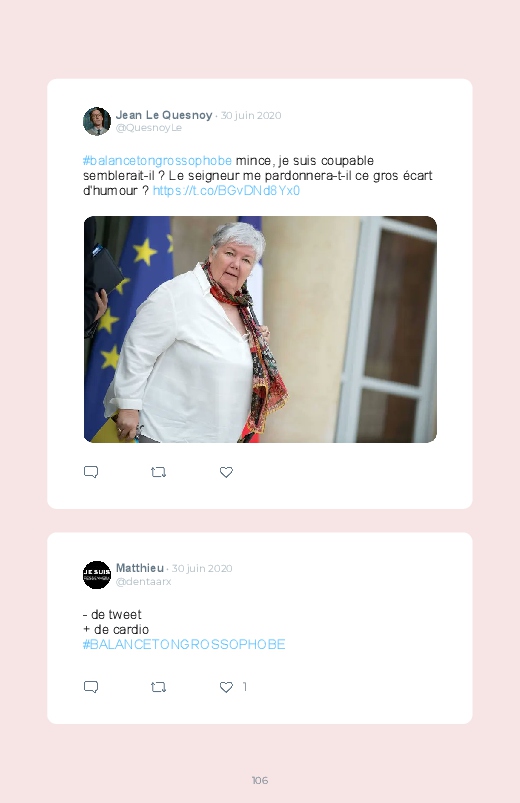Like Matthieu's tweet with heart icon

226,687
